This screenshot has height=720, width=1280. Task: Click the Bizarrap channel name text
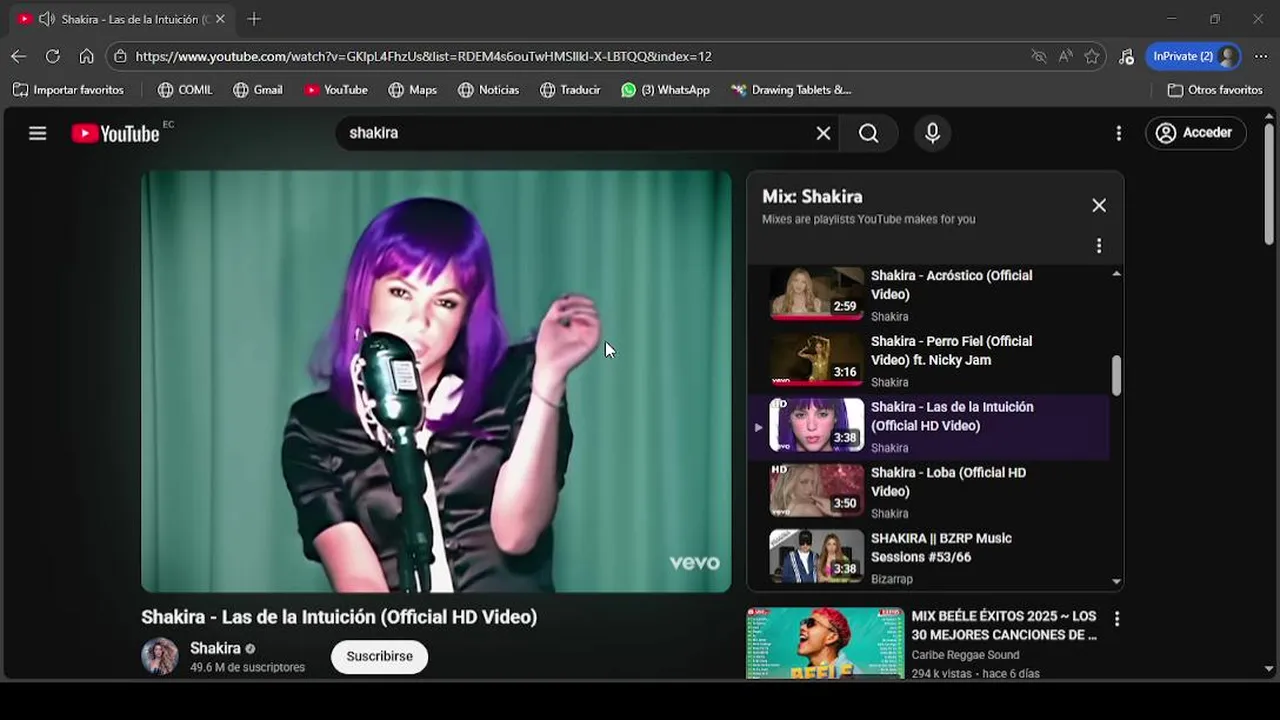[892, 579]
